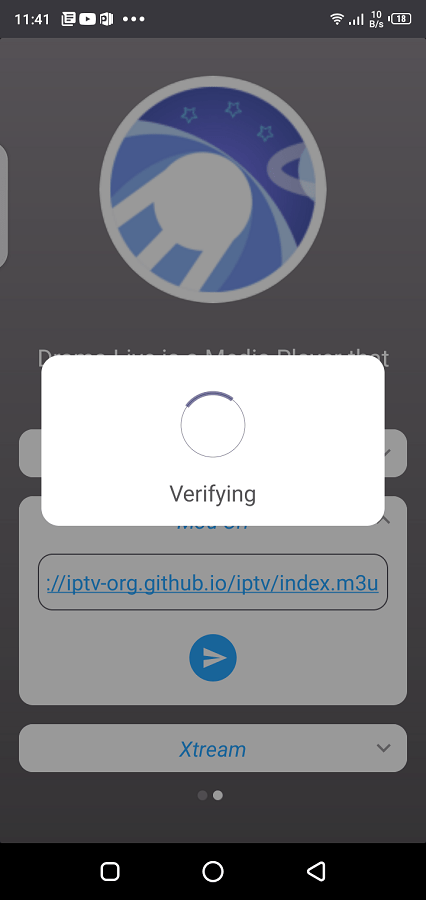Image resolution: width=426 pixels, height=900 pixels.
Task: Tap the Verifying progress spinner
Action: pos(213,425)
